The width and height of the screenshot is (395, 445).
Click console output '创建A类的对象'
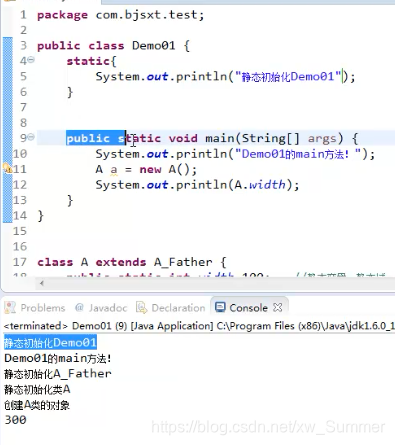click(37, 405)
